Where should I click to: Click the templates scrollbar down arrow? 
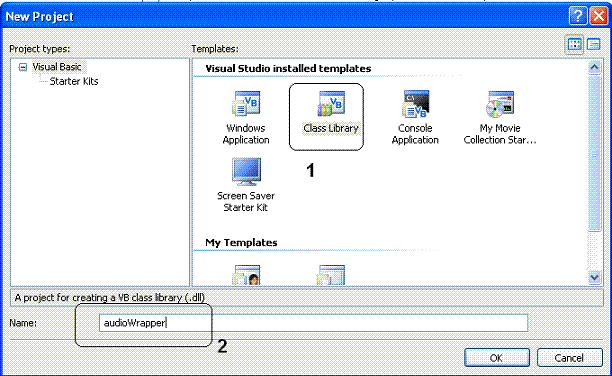click(x=594, y=278)
